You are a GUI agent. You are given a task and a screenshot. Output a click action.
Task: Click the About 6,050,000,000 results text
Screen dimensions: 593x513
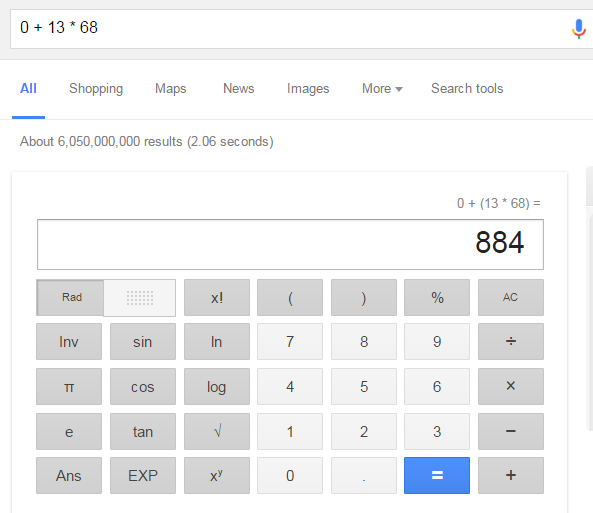(147, 141)
